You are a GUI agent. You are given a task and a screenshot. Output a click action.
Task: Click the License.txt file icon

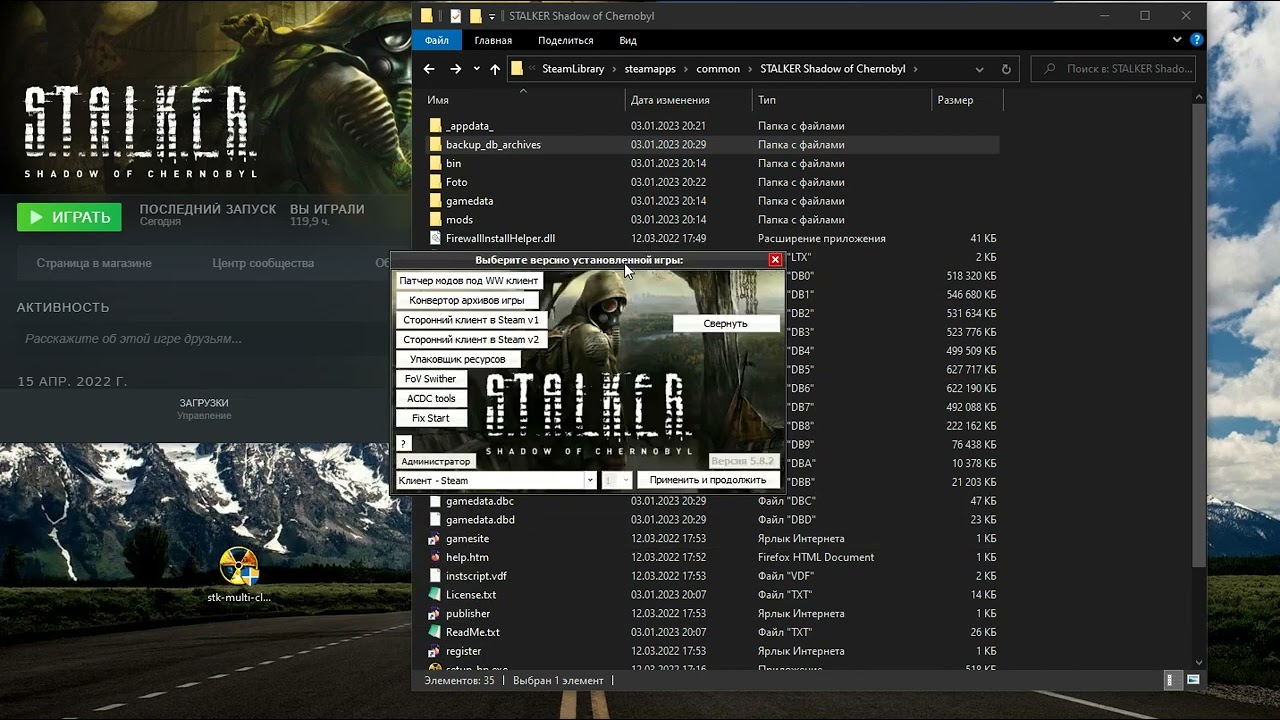tap(435, 595)
